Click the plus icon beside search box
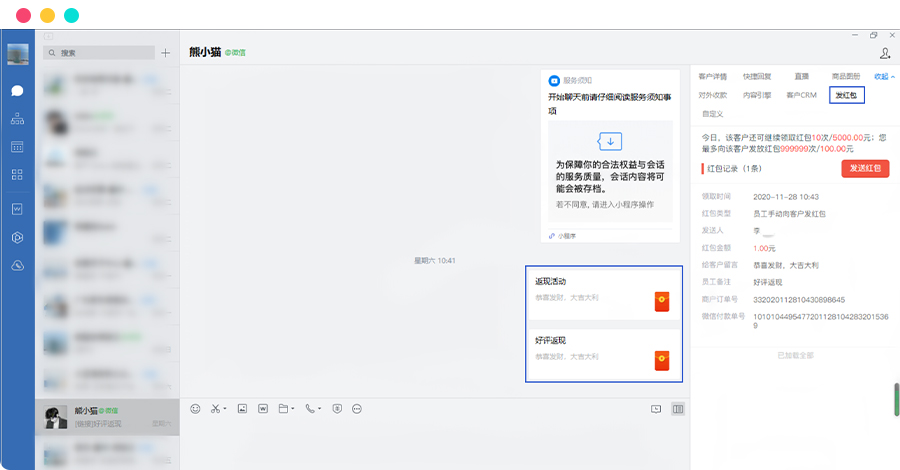The height and width of the screenshot is (470, 900). (x=165, y=53)
